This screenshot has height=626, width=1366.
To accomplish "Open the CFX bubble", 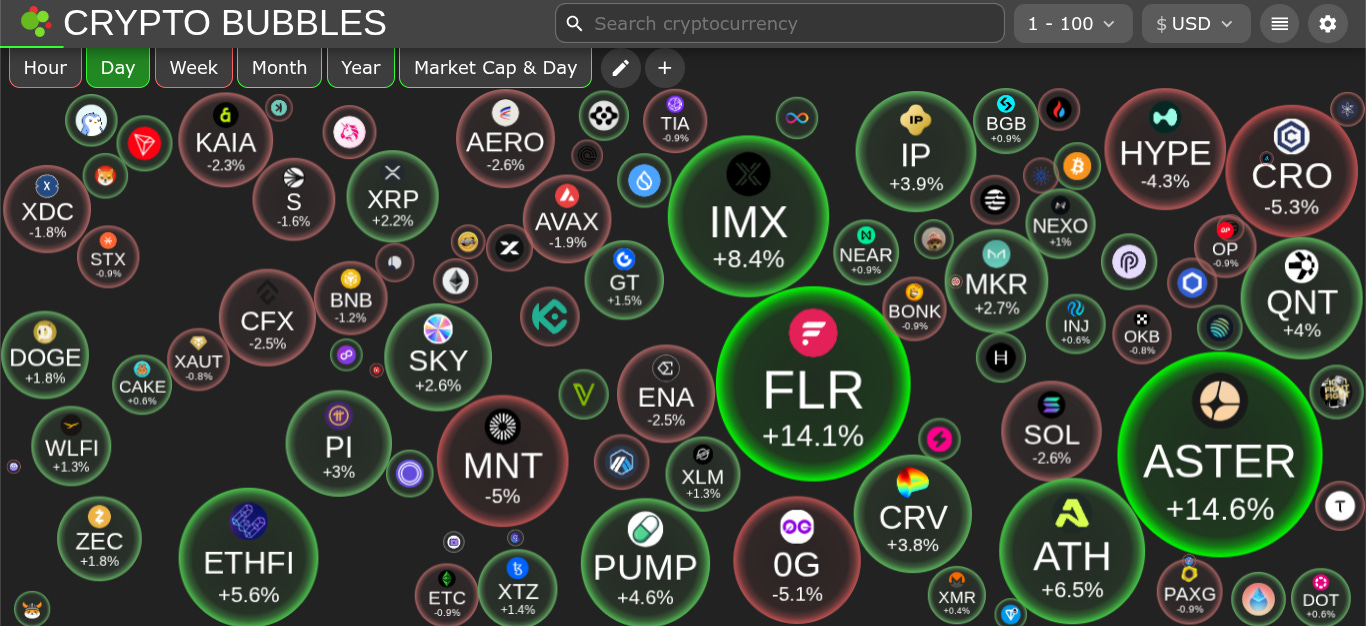I will (267, 318).
